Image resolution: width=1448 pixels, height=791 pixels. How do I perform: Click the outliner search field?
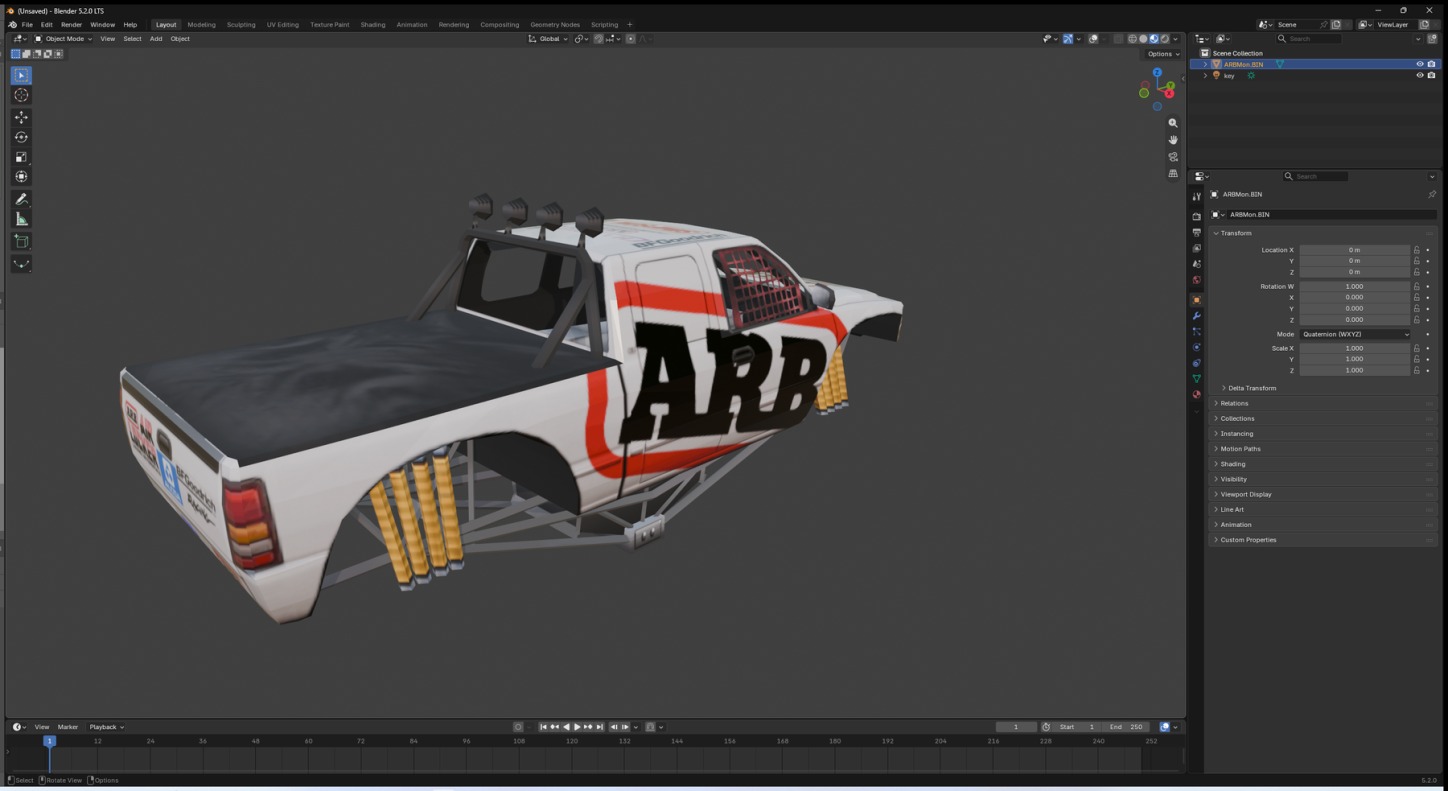(1308, 39)
